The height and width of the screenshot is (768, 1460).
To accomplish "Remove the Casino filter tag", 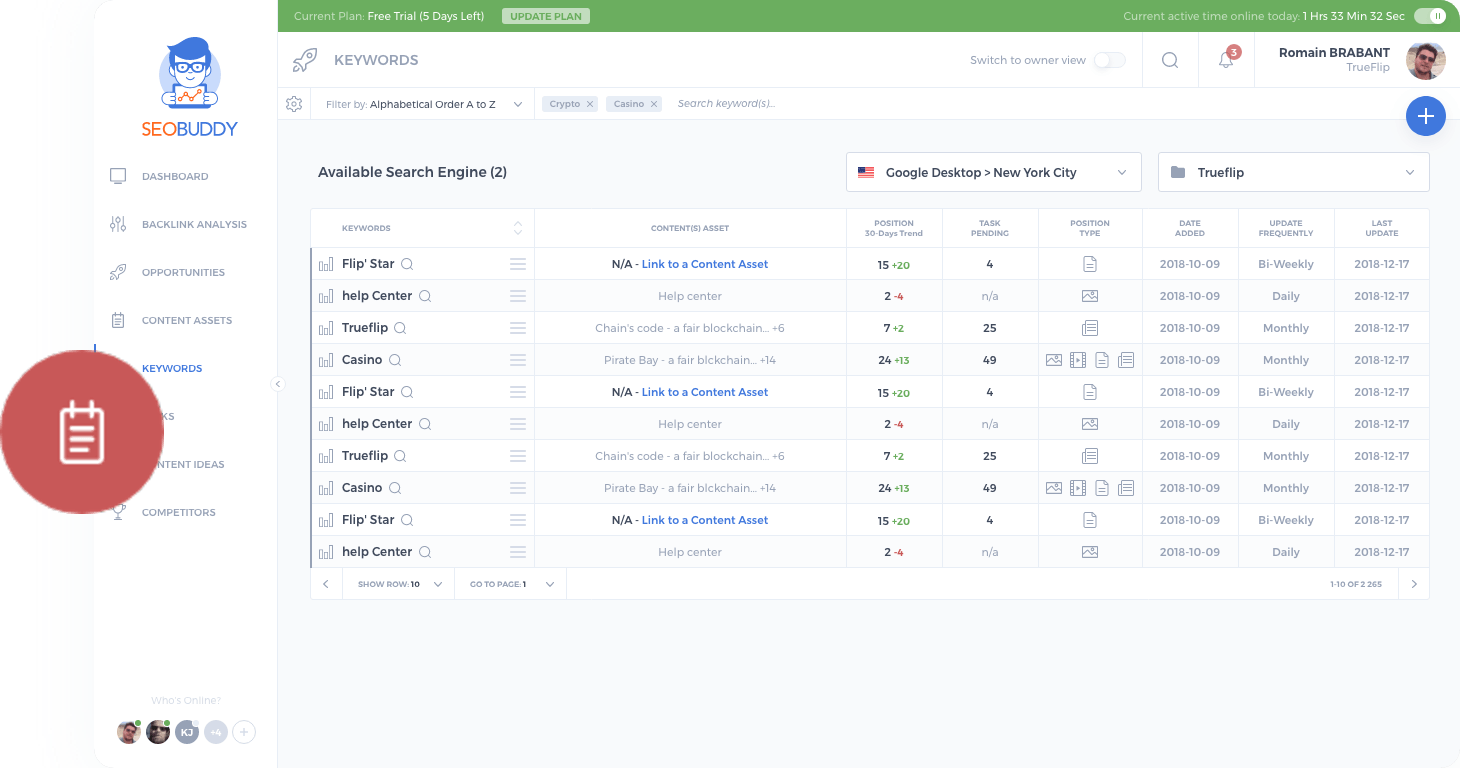I will 654,104.
